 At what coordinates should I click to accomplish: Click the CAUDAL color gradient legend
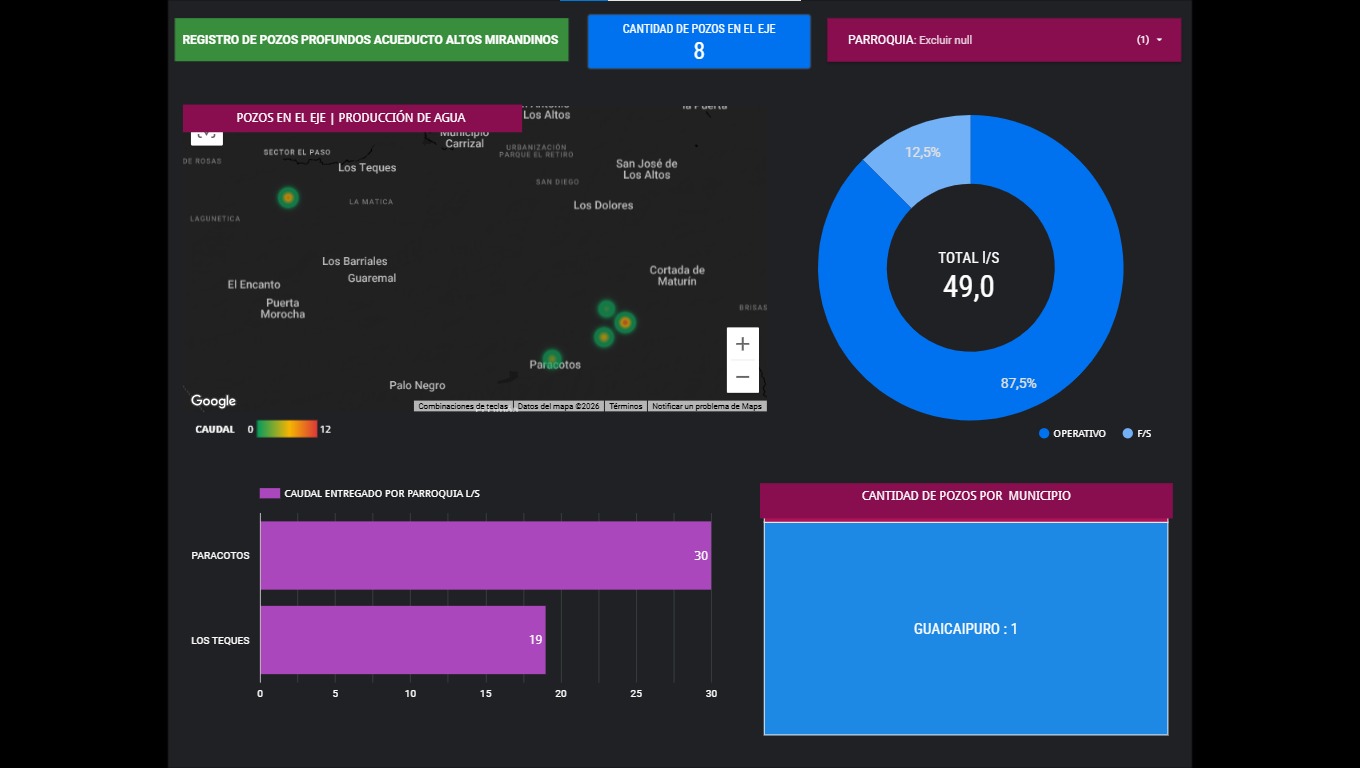coord(286,429)
